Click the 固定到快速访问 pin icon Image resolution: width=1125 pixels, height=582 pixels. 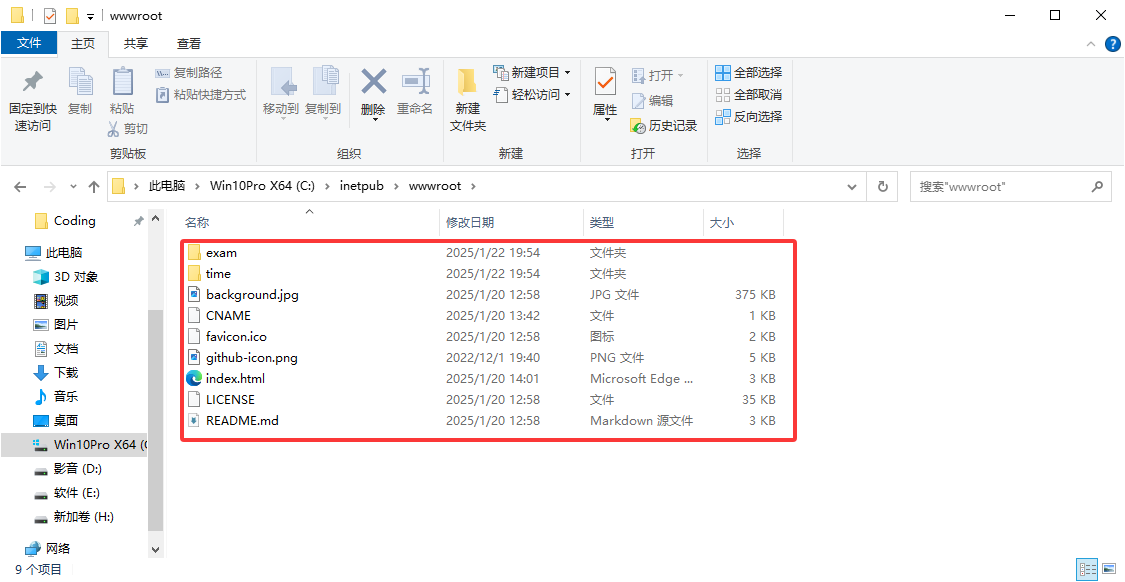tap(32, 82)
